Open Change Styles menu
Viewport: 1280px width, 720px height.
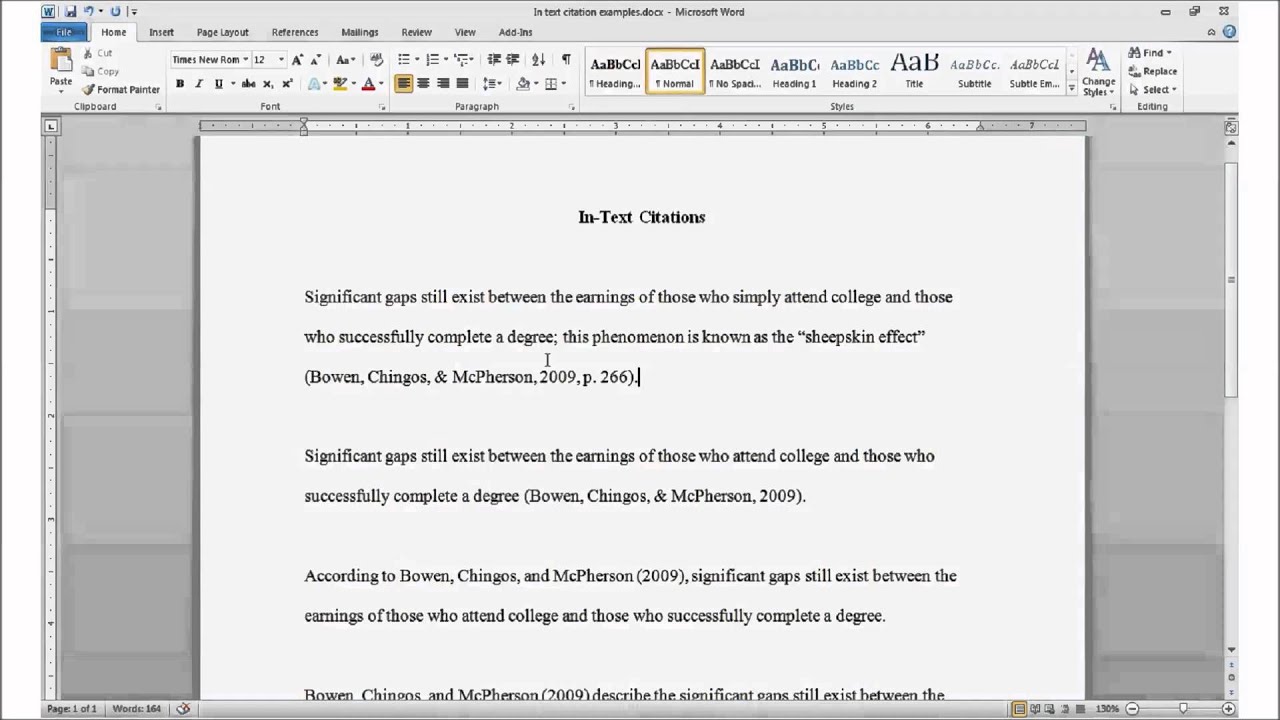pyautogui.click(x=1098, y=72)
